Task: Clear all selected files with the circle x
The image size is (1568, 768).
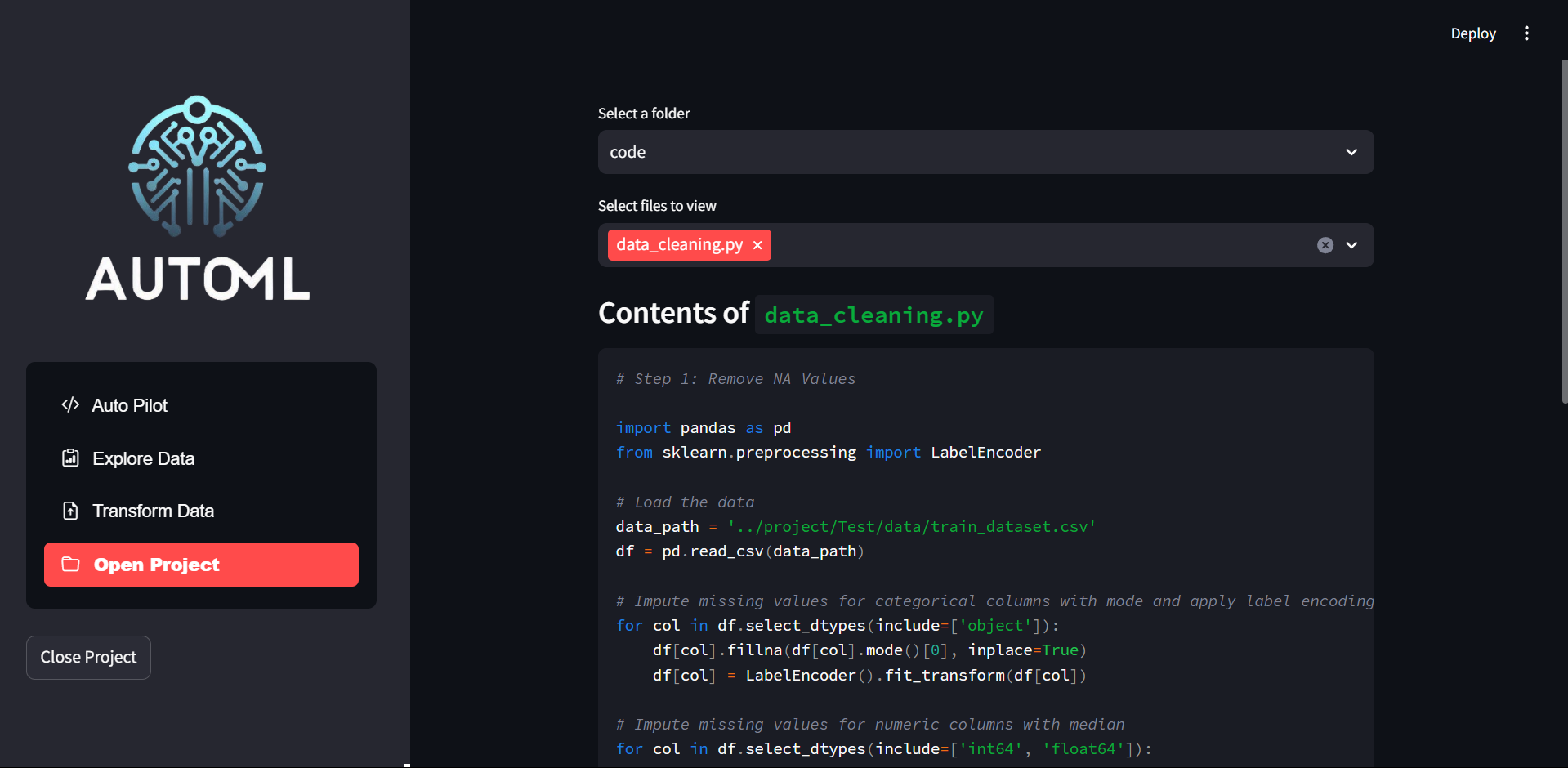Action: click(1325, 245)
